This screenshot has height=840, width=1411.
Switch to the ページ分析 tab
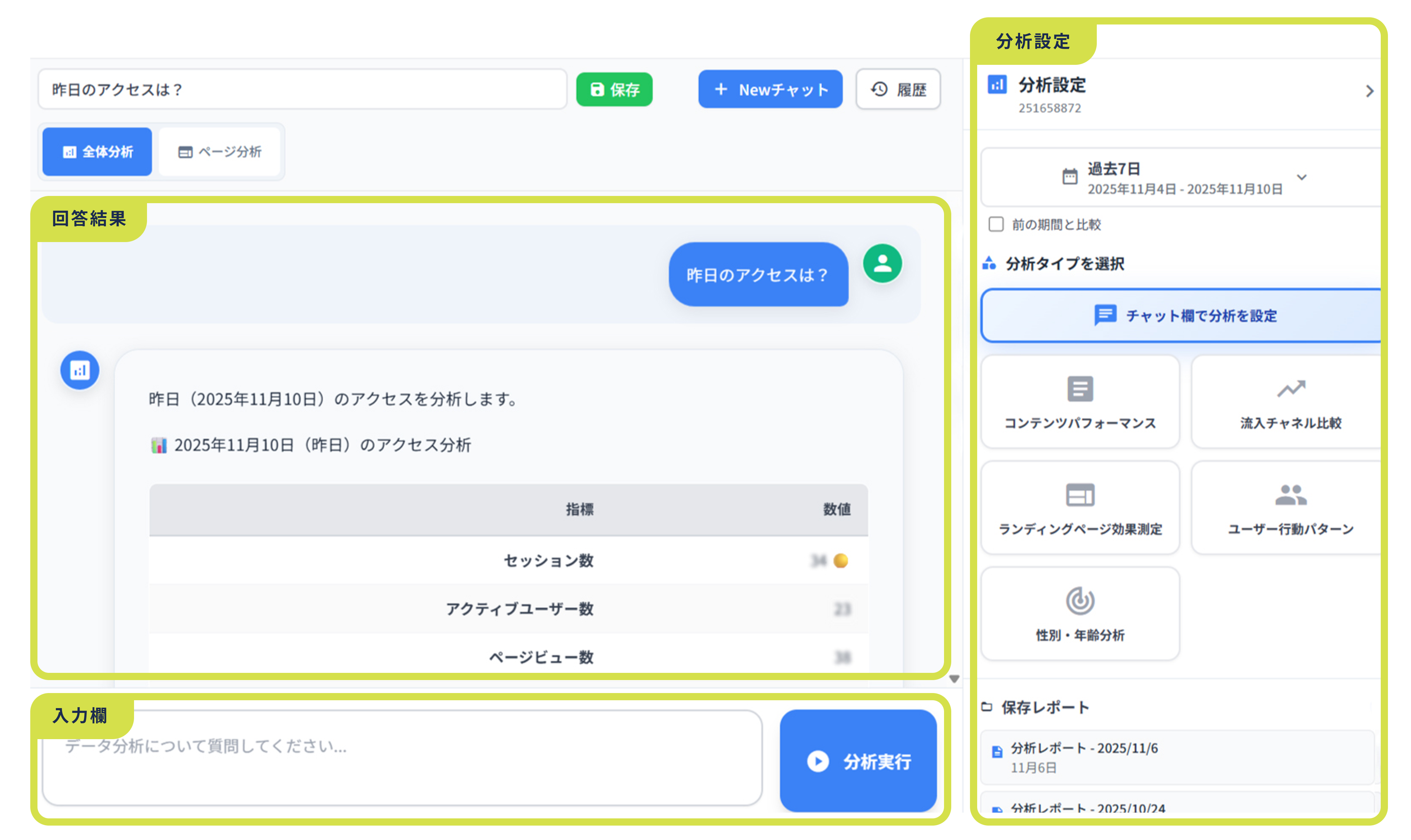point(220,152)
